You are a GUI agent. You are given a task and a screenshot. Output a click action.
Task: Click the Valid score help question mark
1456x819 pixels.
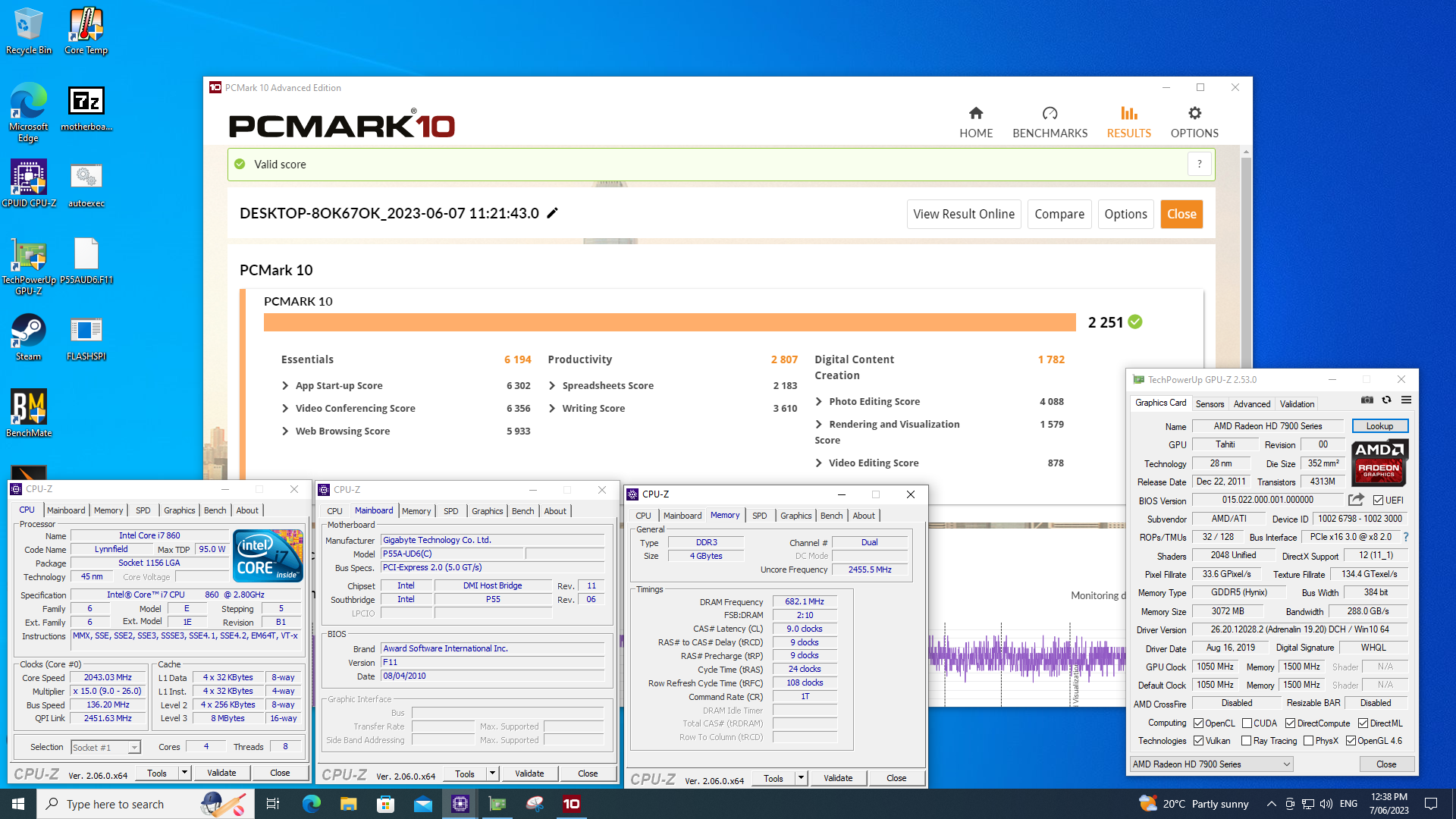point(1199,164)
